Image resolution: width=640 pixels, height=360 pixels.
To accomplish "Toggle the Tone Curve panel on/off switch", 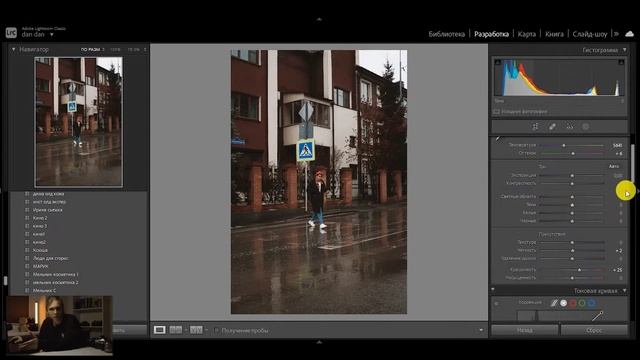I will tap(493, 290).
